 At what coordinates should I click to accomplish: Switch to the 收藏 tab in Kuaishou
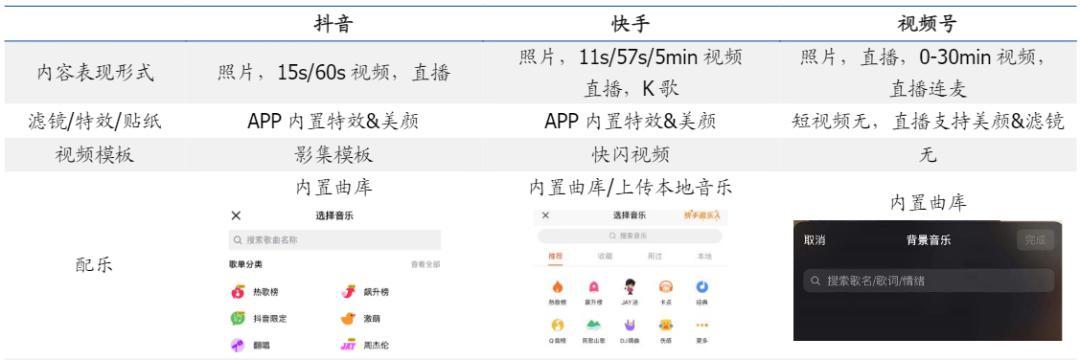pos(604,256)
